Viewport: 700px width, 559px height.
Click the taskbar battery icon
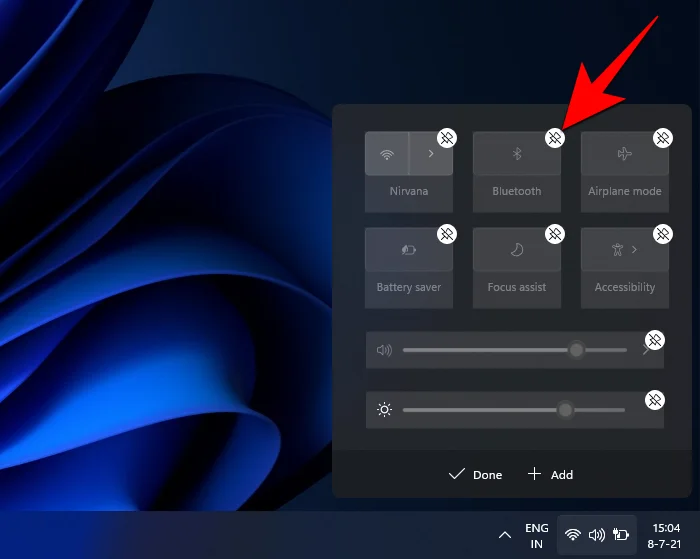[621, 534]
